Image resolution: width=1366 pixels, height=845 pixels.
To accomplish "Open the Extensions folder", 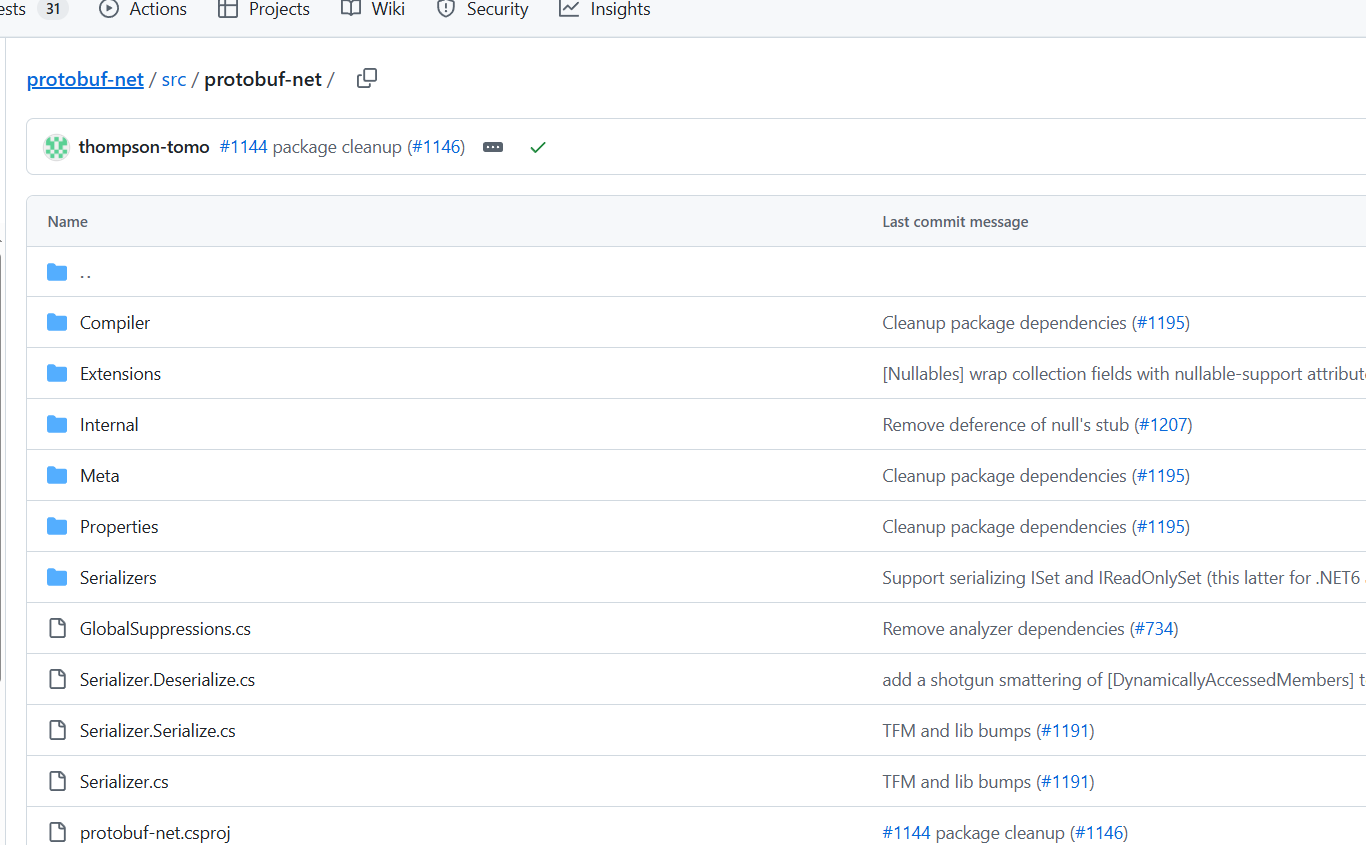I will pos(120,374).
